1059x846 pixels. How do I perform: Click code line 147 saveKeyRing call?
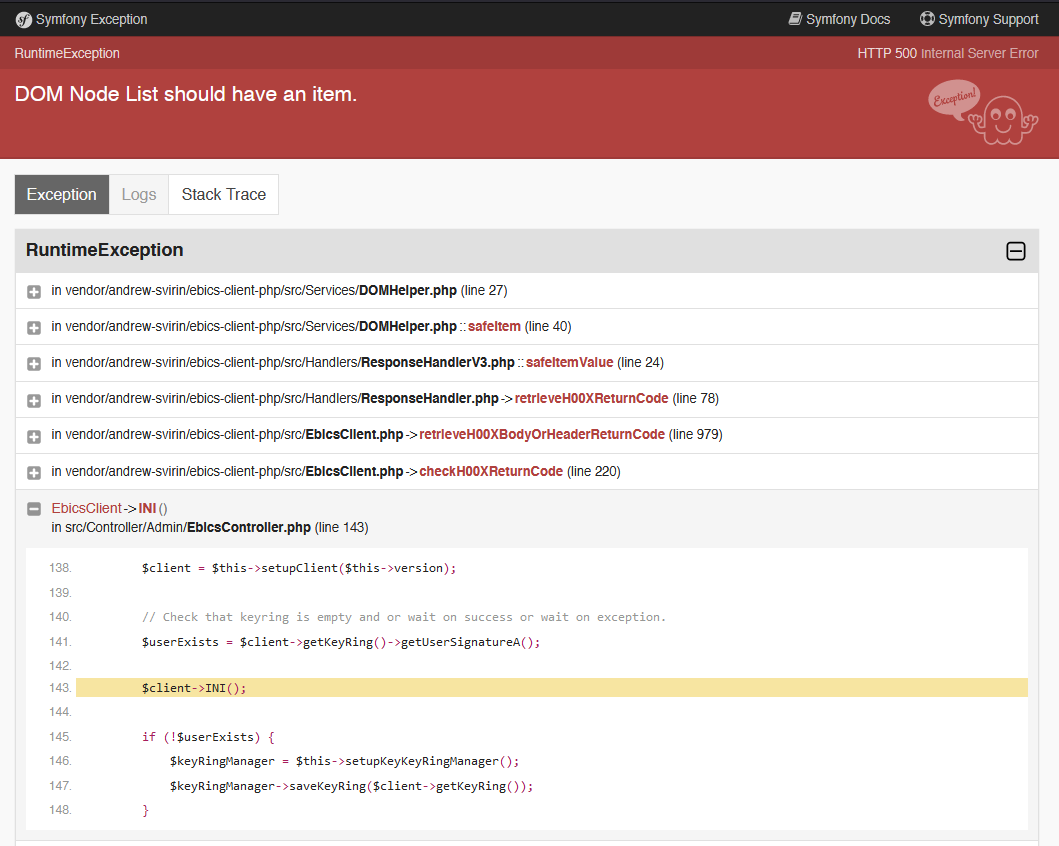coord(351,786)
